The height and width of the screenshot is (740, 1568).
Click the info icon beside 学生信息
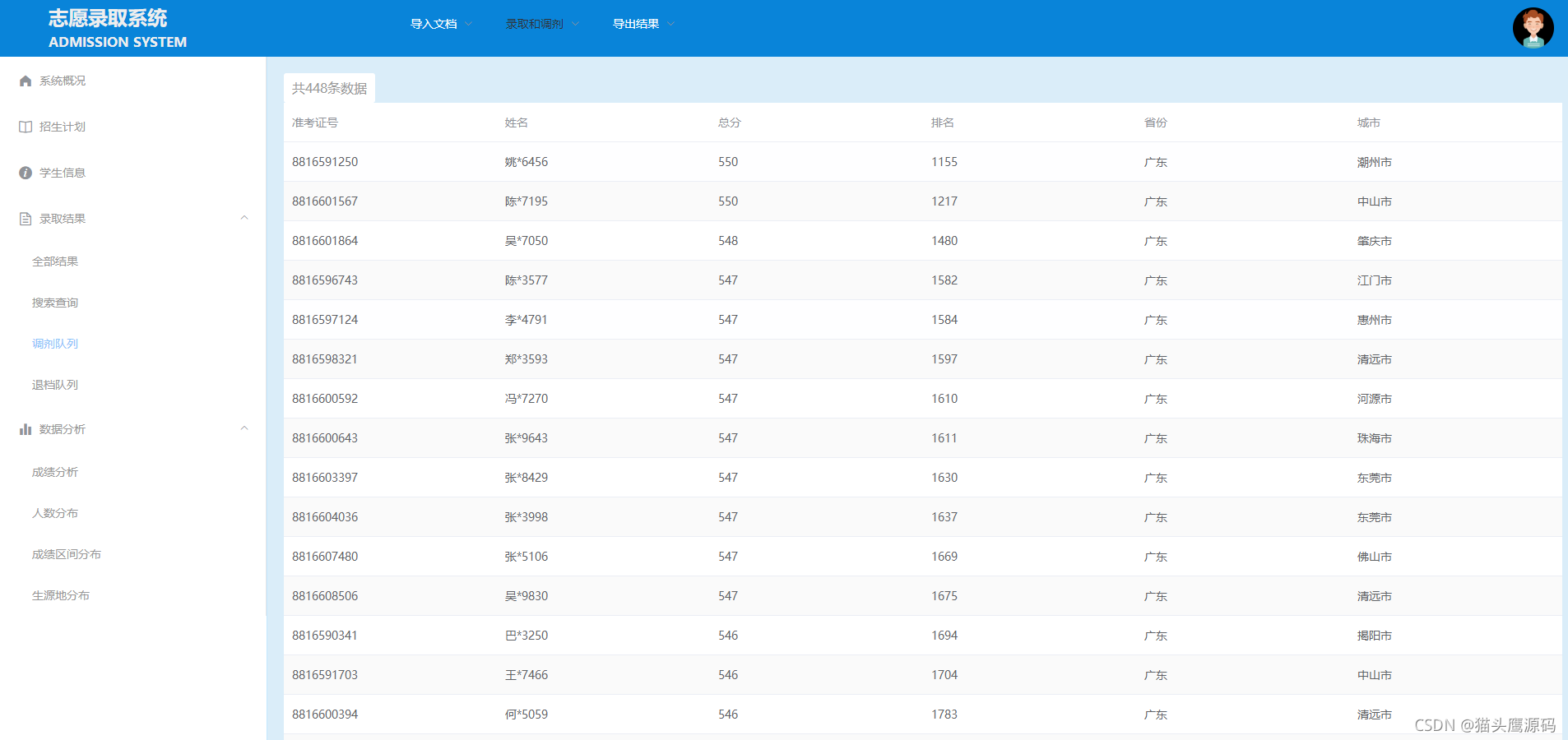click(26, 173)
